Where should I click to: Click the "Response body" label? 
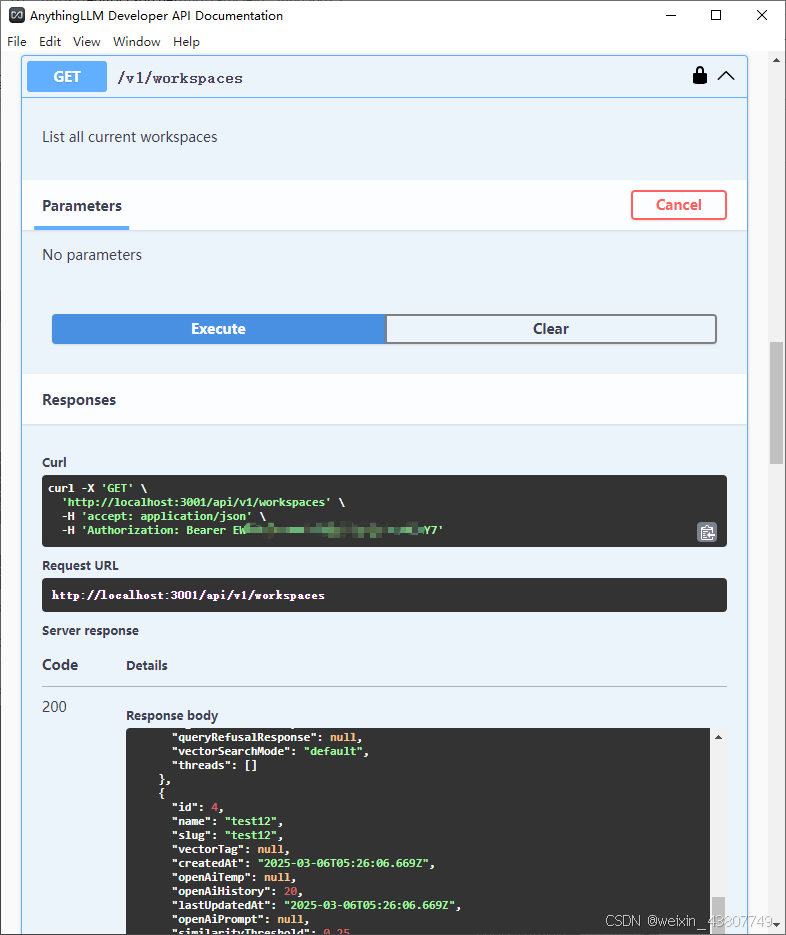[x=172, y=716]
